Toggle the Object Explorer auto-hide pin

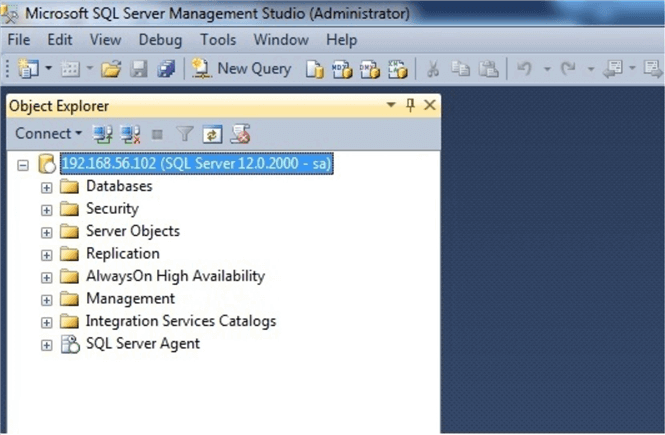click(410, 105)
